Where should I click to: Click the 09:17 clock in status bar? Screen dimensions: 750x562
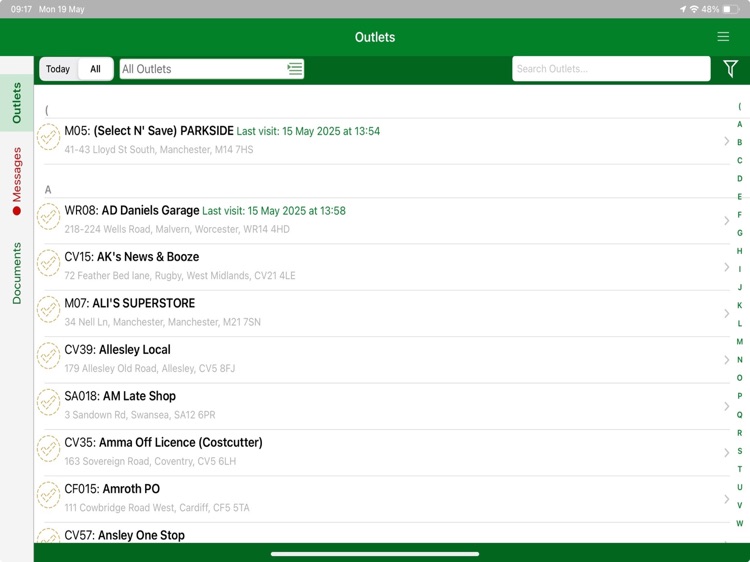coord(21,9)
